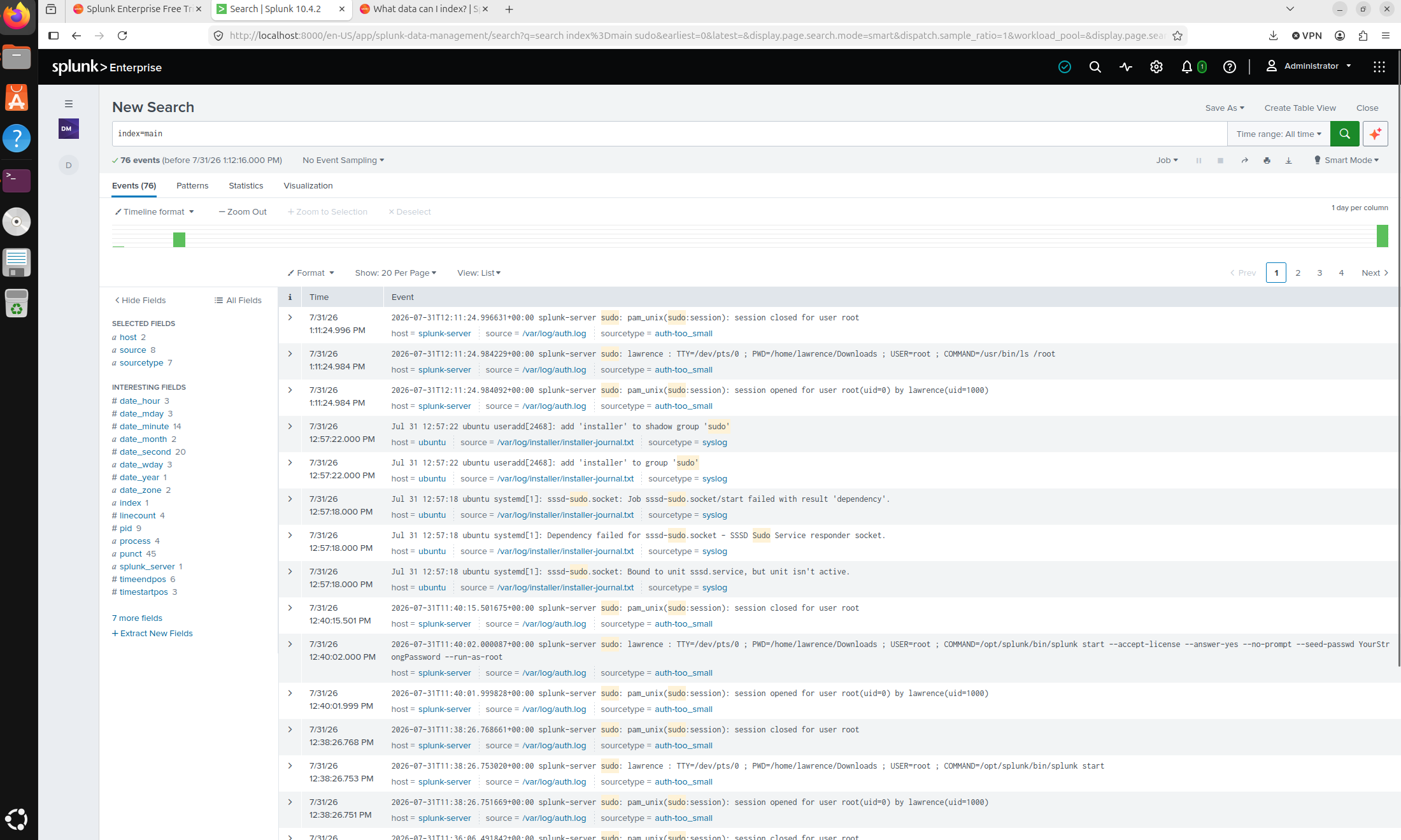Switch to the Patterns tab
Screen dimensions: 1401x840
coord(192,186)
